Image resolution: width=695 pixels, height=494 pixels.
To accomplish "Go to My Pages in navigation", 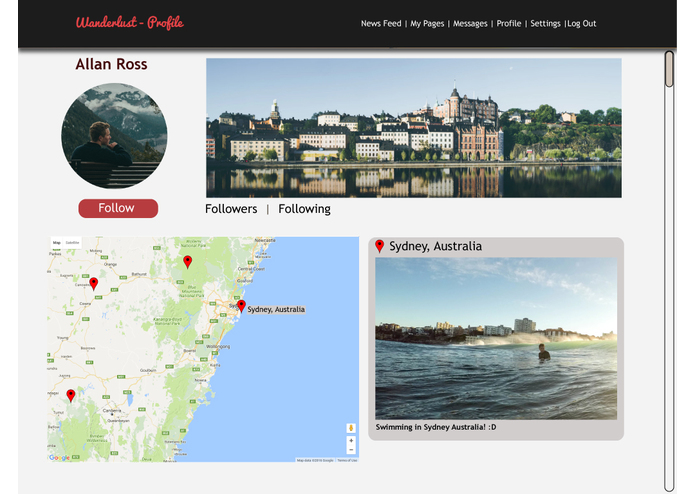I will point(427,23).
